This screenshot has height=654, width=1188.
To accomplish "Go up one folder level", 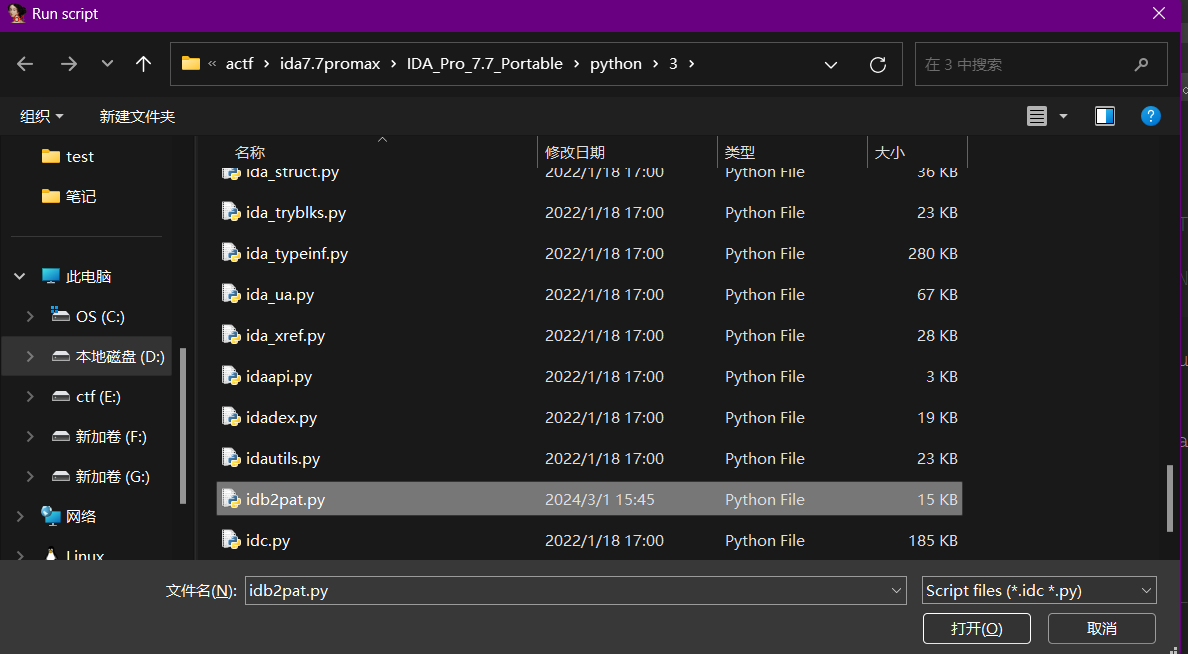I will click(x=143, y=64).
